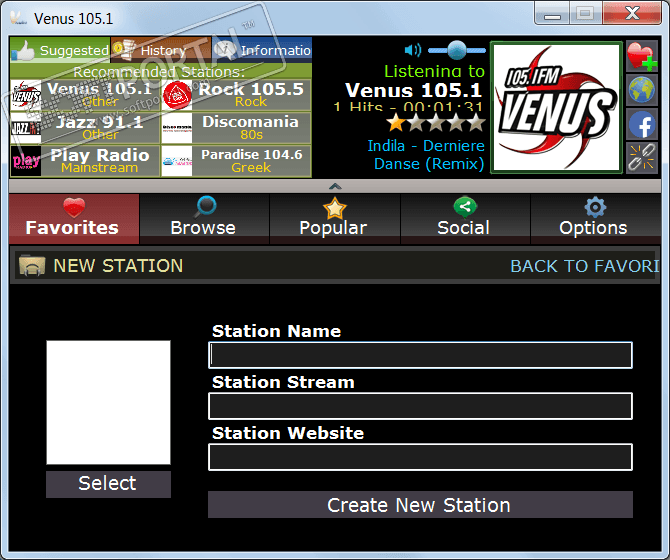Click Jazz 91.1 logo thumbnail
This screenshot has height=560, width=670.
click(26, 128)
